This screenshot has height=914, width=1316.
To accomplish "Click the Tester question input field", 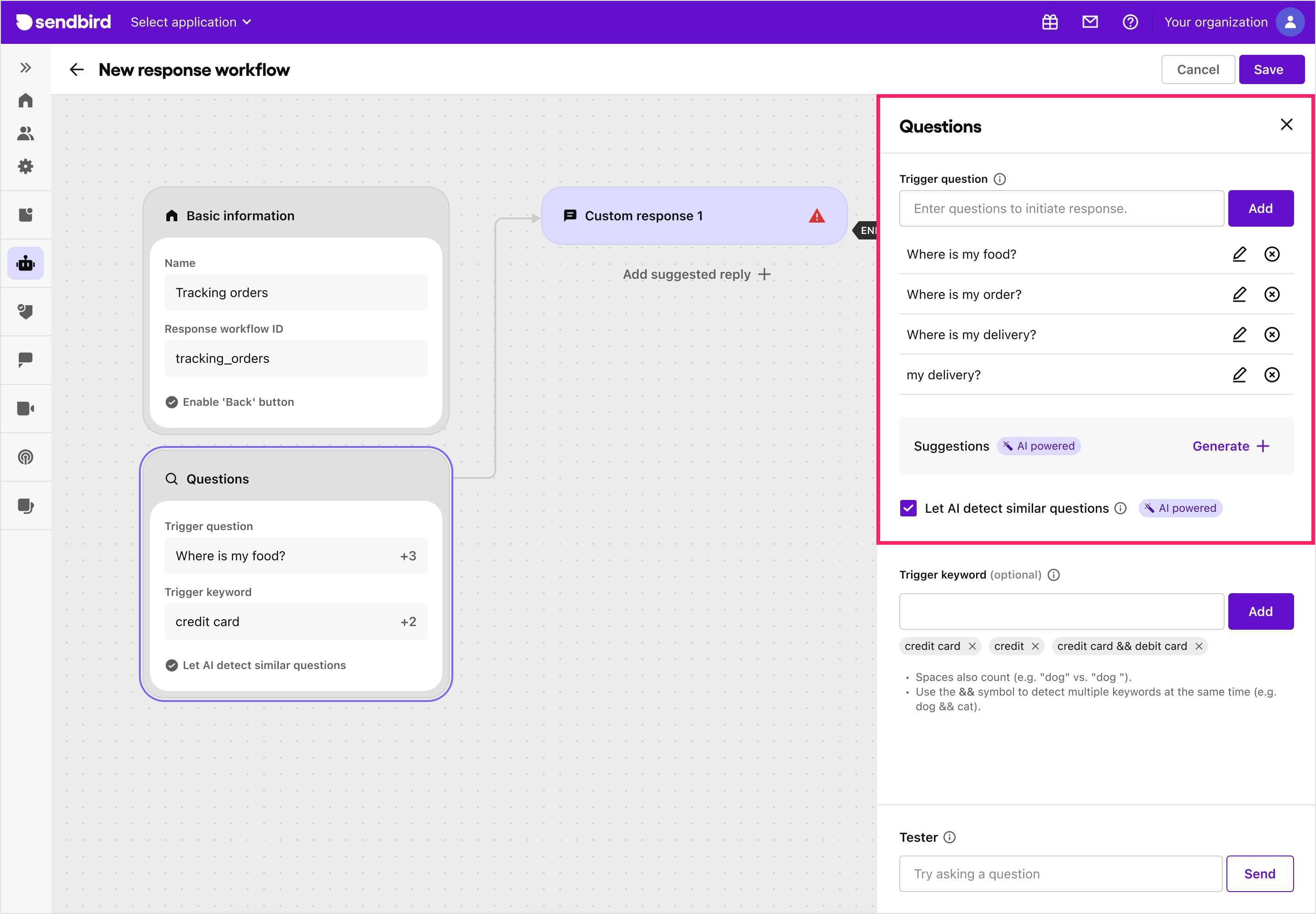I will pyautogui.click(x=1060, y=873).
